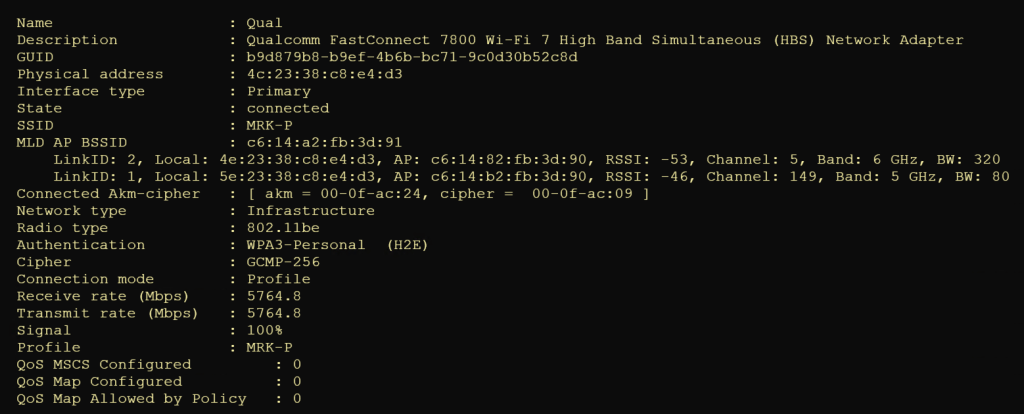
Task: Click the Network type value Infrastructure
Action: coord(311,211)
